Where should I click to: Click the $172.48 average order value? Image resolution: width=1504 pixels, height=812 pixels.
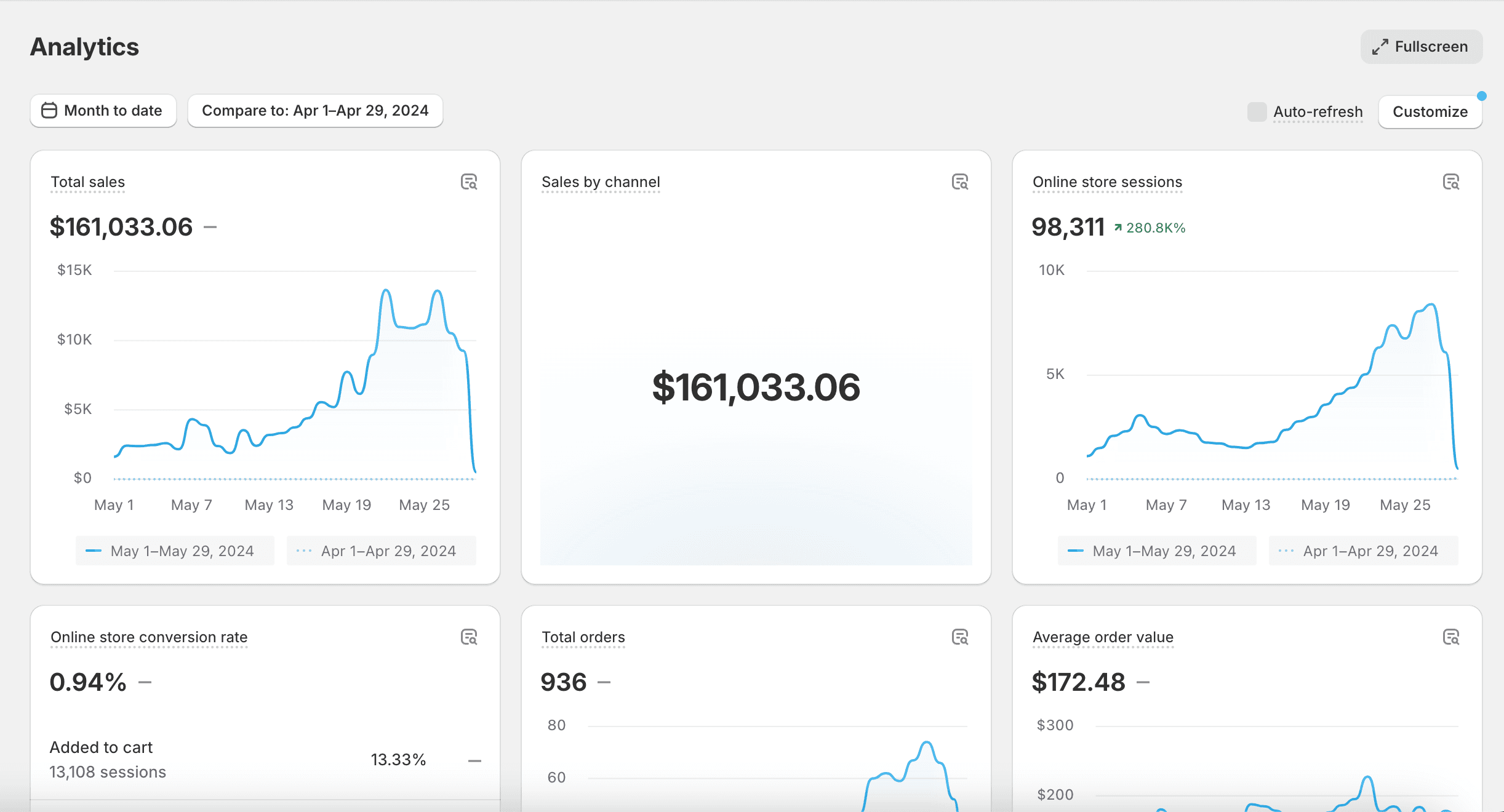pyautogui.click(x=1078, y=682)
